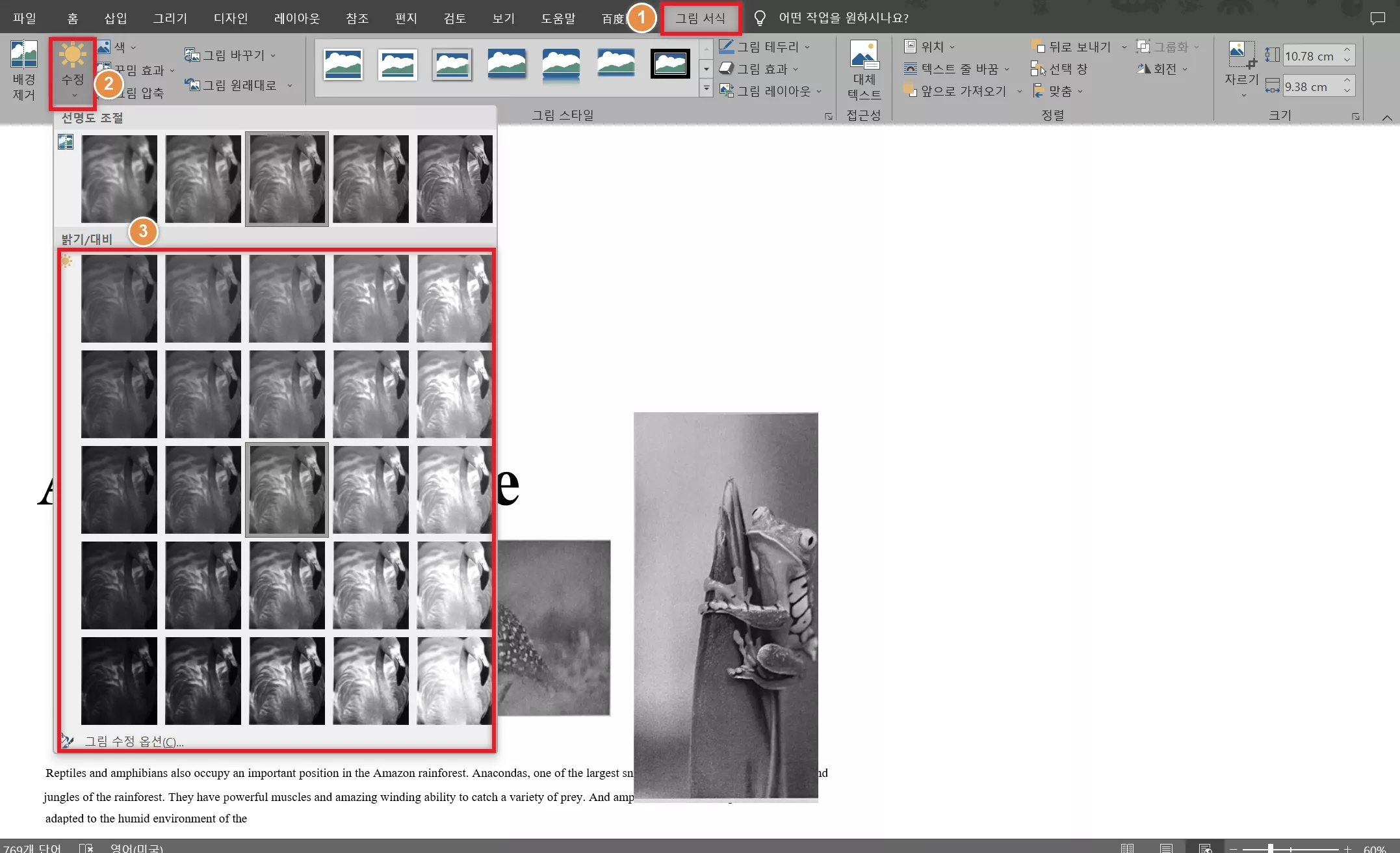The height and width of the screenshot is (853, 1400).
Task: Click the Alt Text (대체 텍스트) icon
Action: coord(864,55)
